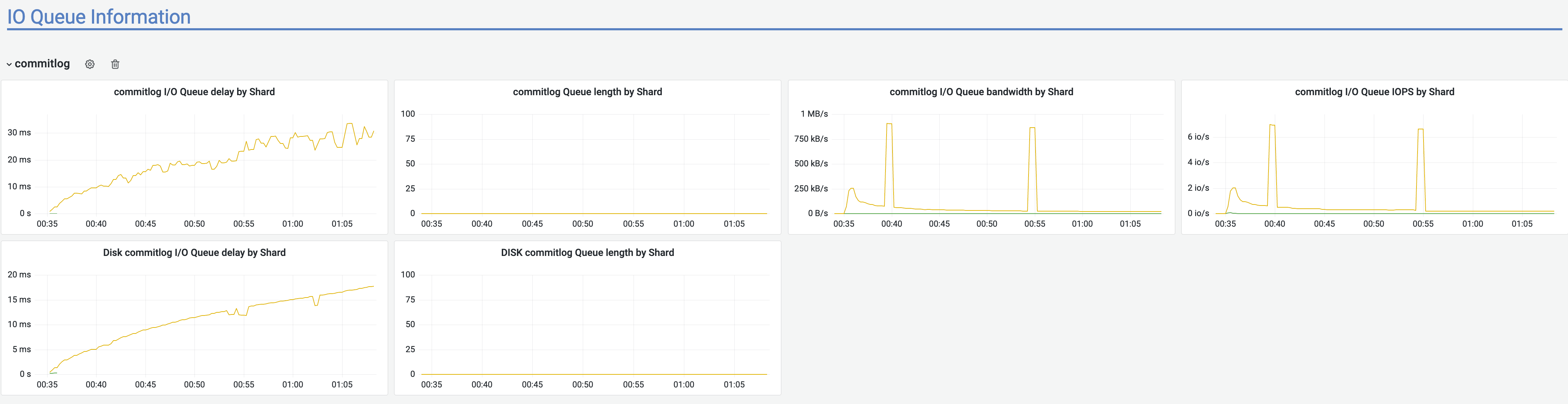
Task: Delete the commitlog row using trash icon
Action: 115,64
